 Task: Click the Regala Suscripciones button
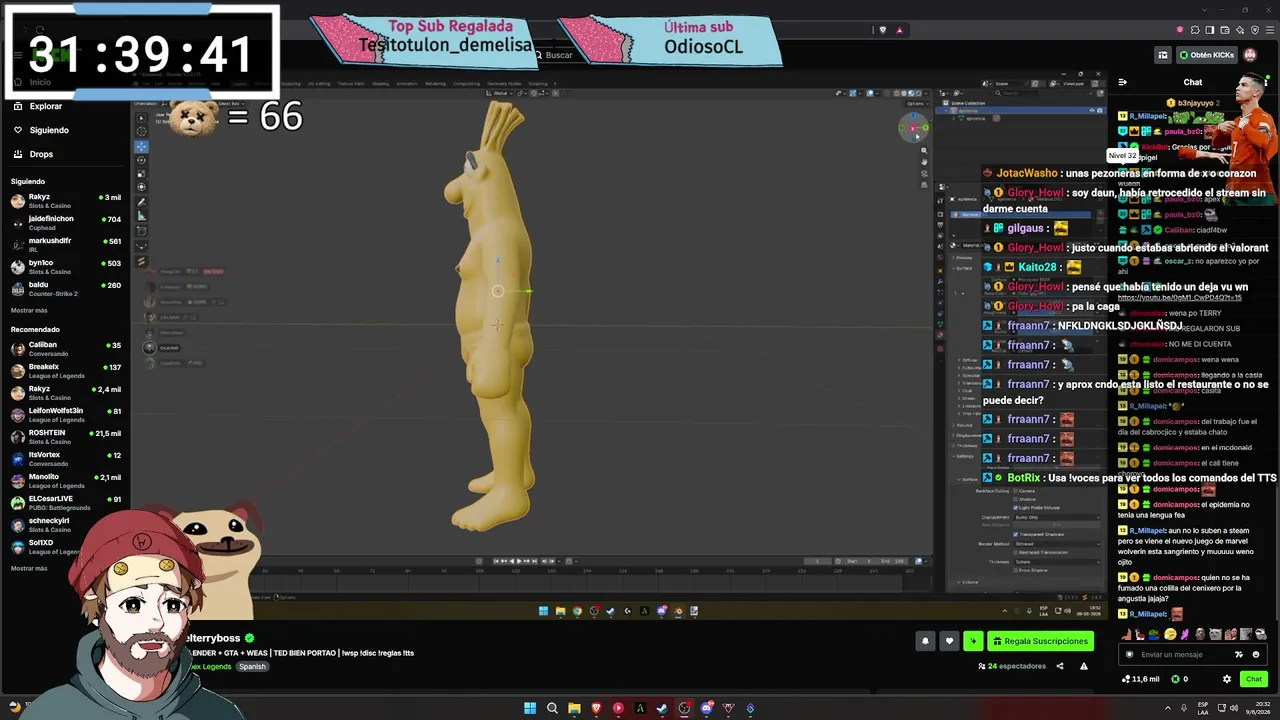coord(1040,641)
